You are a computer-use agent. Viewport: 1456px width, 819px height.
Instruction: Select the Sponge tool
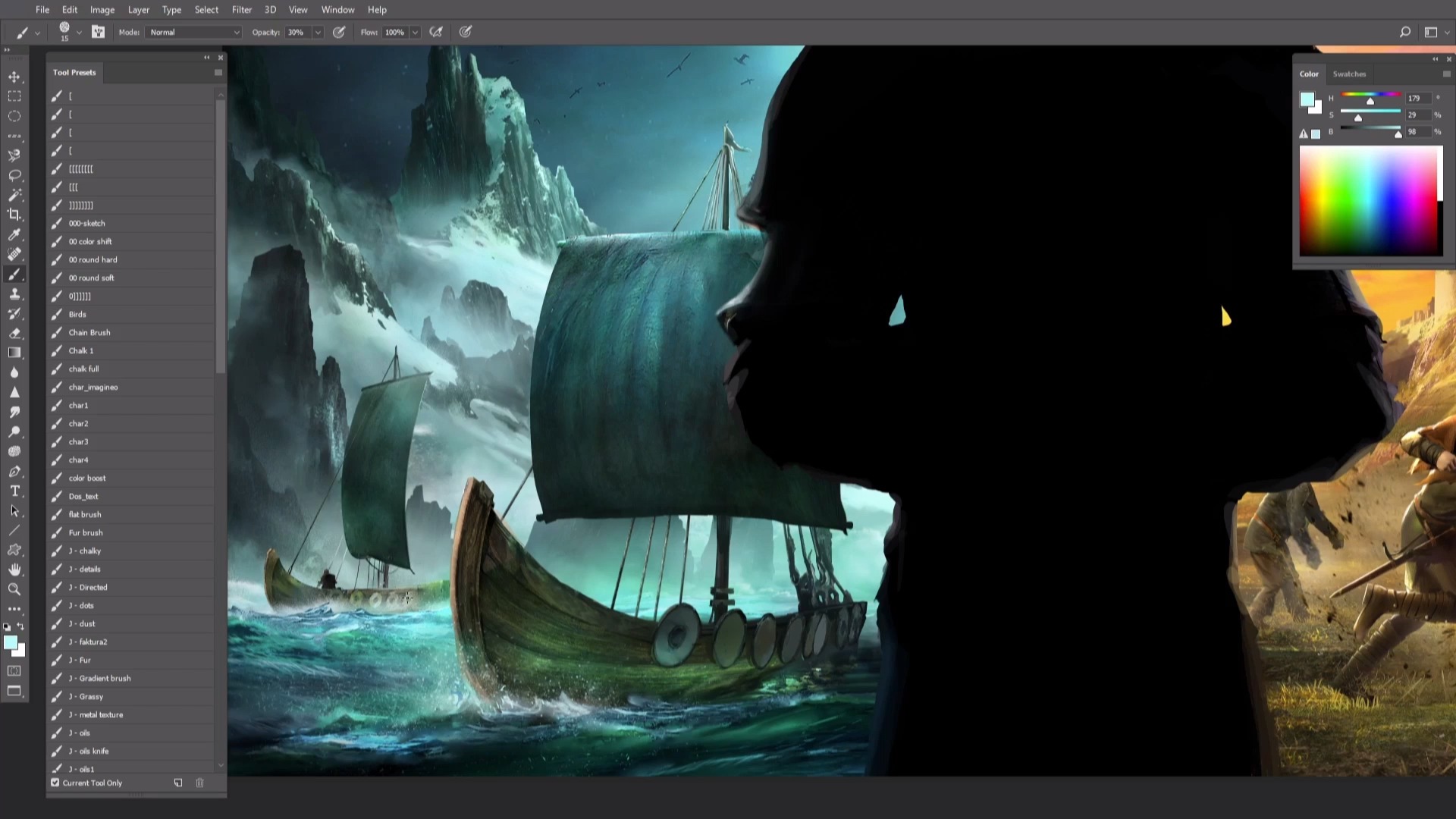tap(14, 451)
